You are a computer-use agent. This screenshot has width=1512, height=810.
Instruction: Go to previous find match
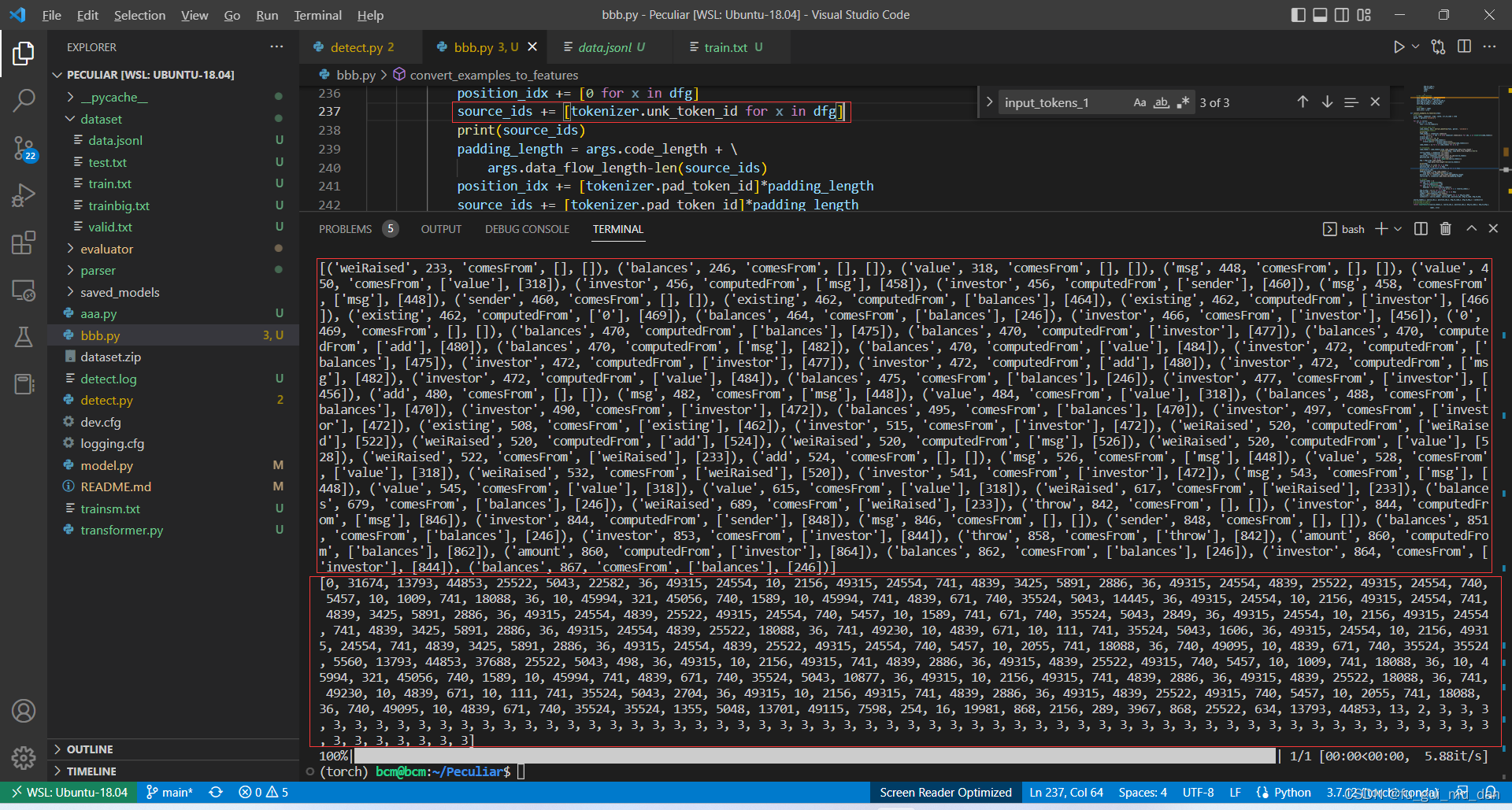tap(1303, 102)
